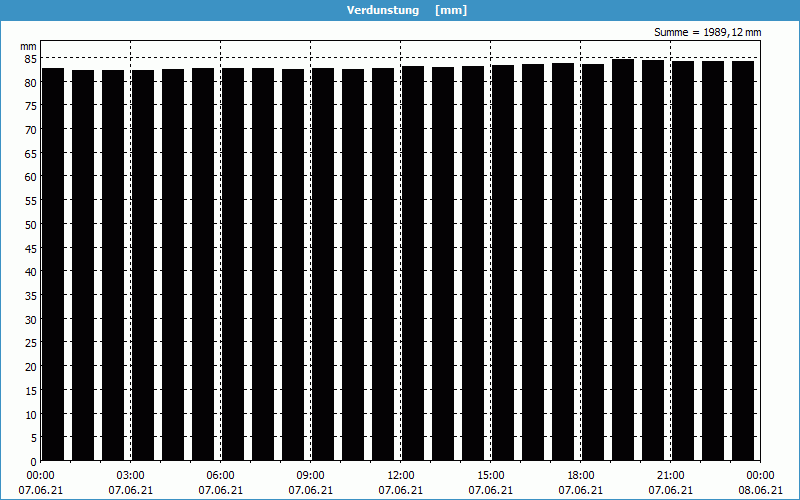Click the mm unit label above the y-axis
Image resolution: width=800 pixels, height=500 pixels.
click(29, 46)
